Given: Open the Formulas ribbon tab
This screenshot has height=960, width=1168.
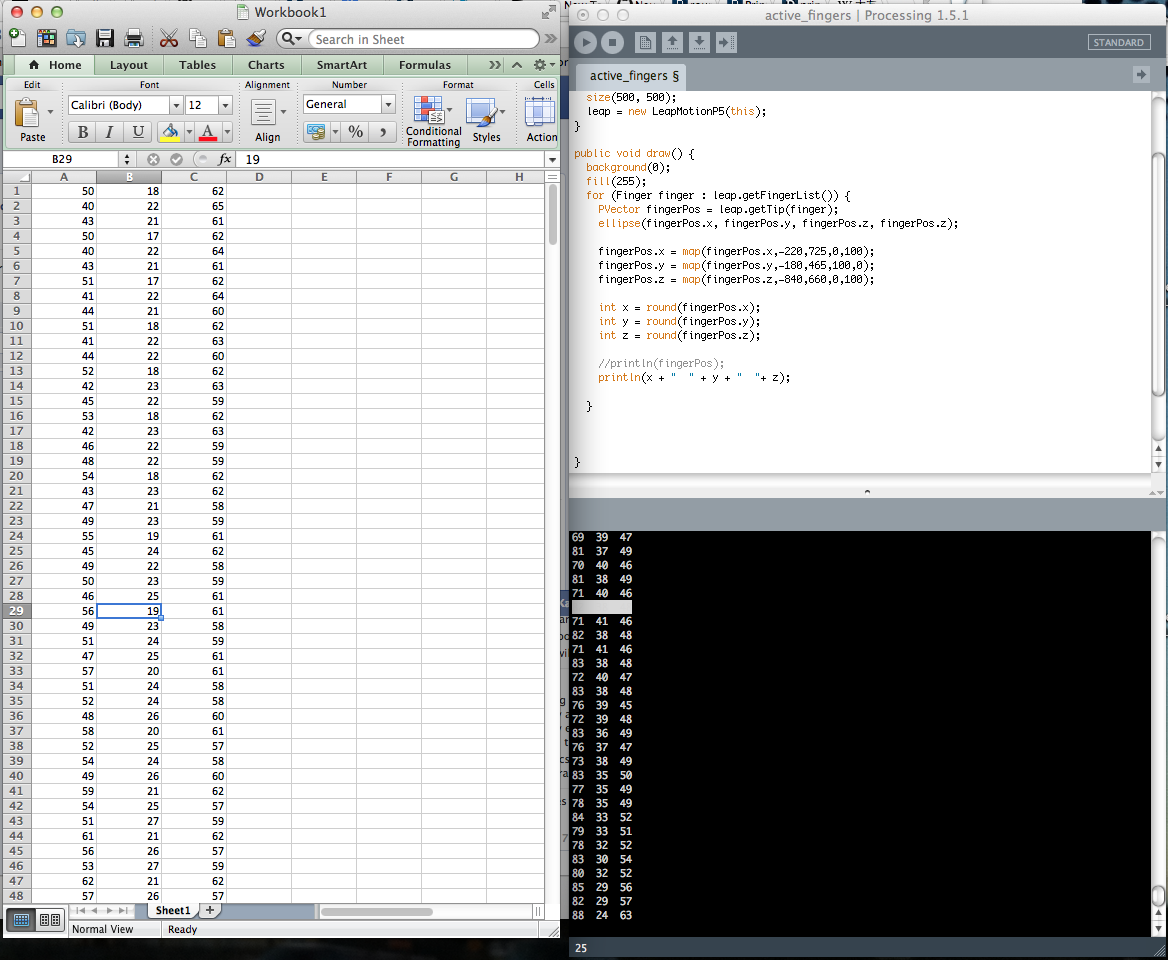Looking at the screenshot, I should (425, 65).
